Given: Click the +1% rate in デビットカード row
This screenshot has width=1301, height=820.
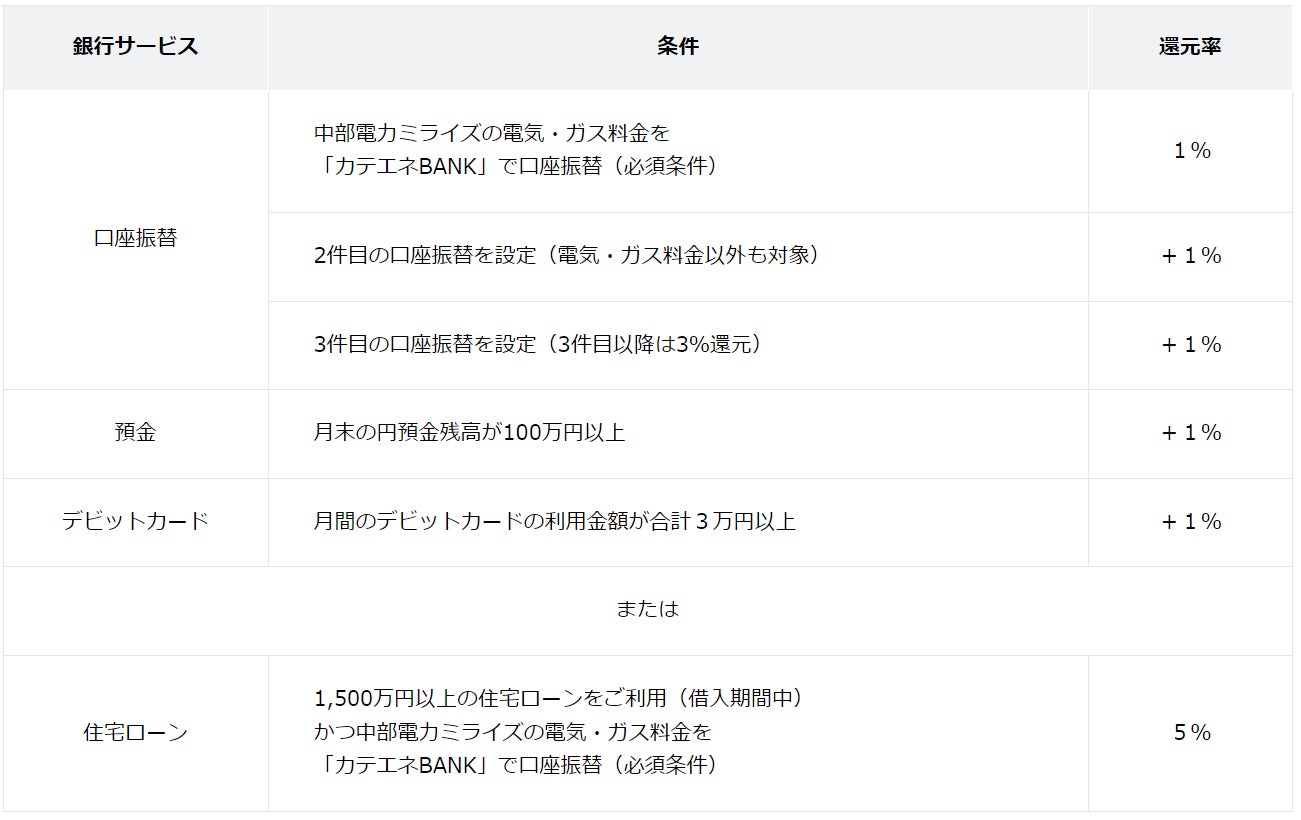Looking at the screenshot, I should point(1192,522).
